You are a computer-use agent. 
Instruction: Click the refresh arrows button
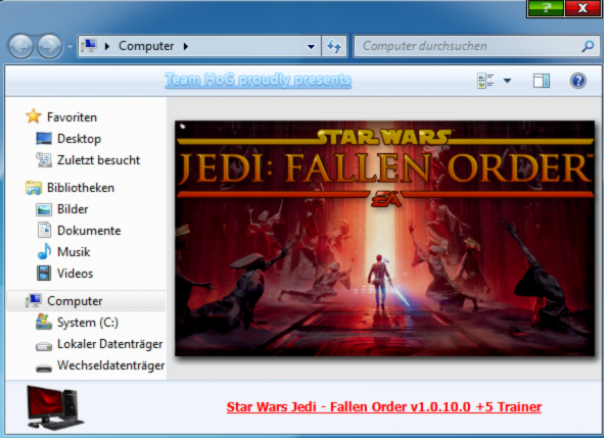point(334,46)
